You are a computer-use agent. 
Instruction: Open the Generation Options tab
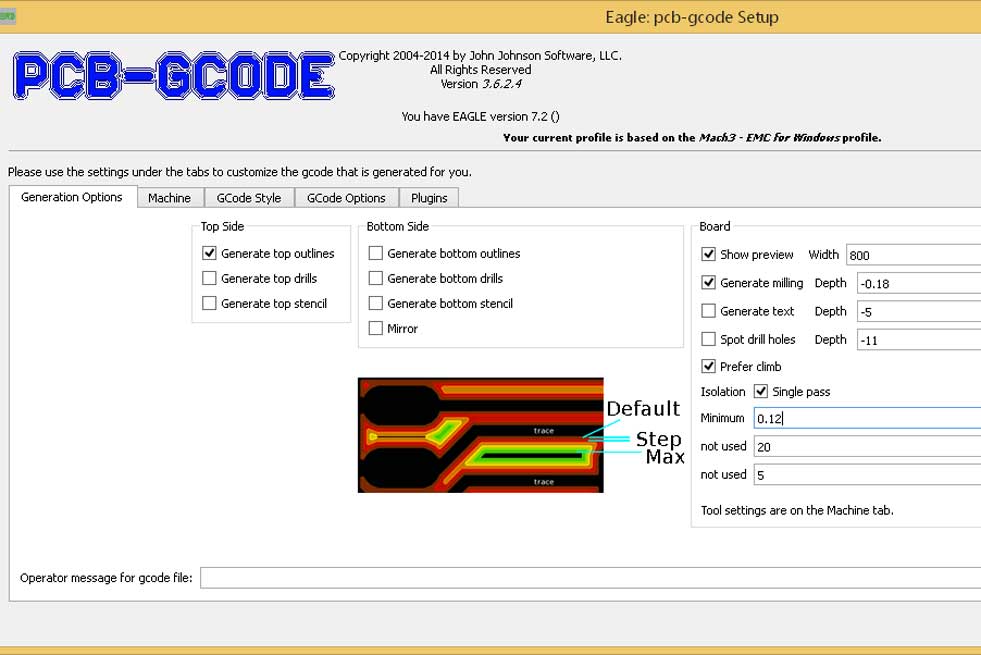pos(72,197)
